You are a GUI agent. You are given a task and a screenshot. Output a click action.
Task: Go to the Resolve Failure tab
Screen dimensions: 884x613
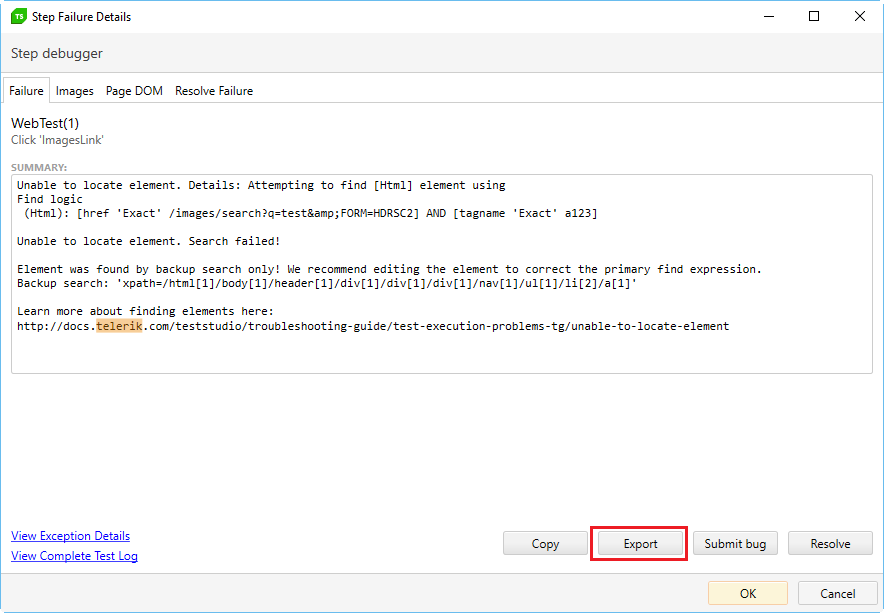214,91
